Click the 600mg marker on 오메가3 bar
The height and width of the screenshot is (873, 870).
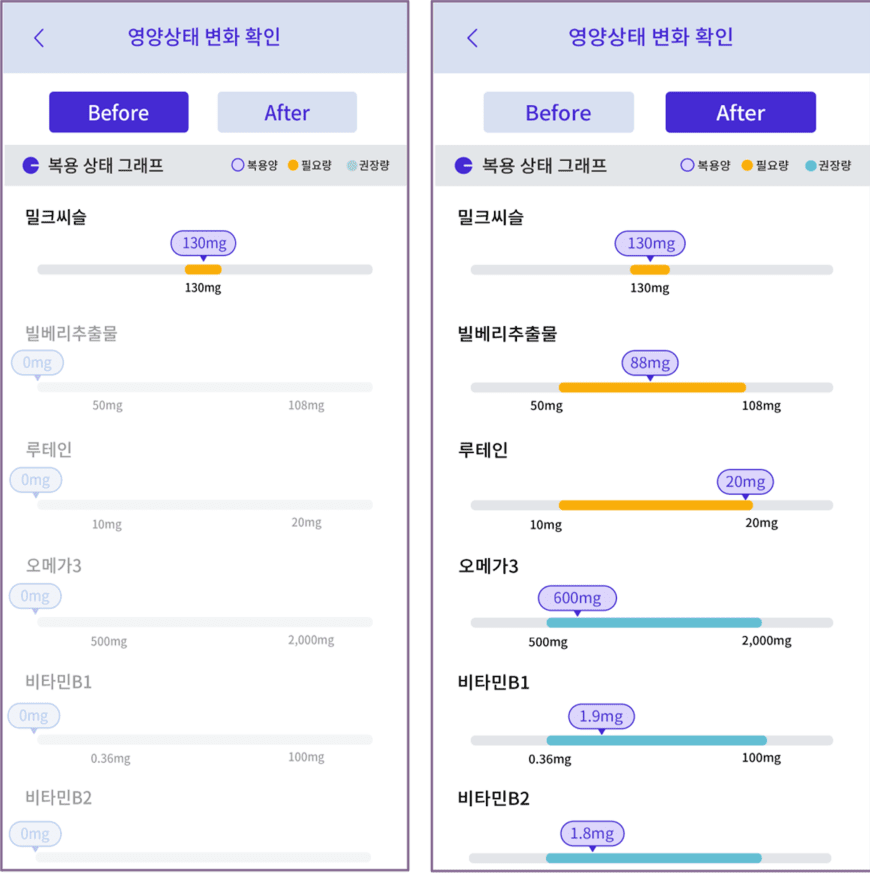click(577, 598)
